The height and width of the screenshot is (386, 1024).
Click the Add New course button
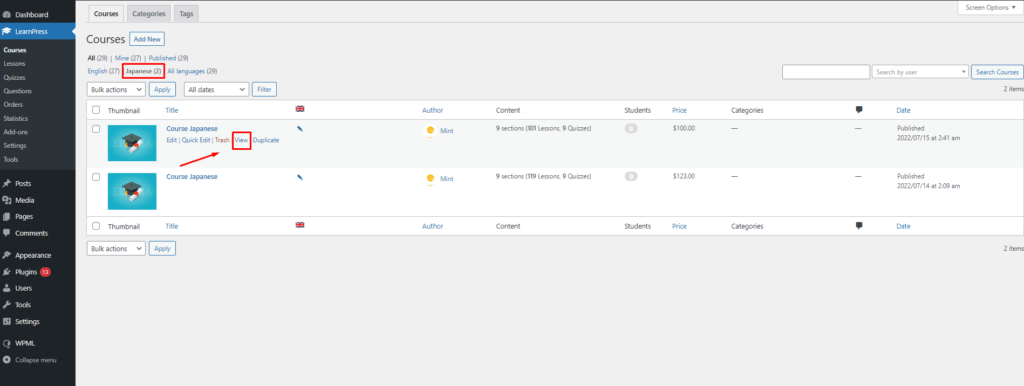[147, 39]
